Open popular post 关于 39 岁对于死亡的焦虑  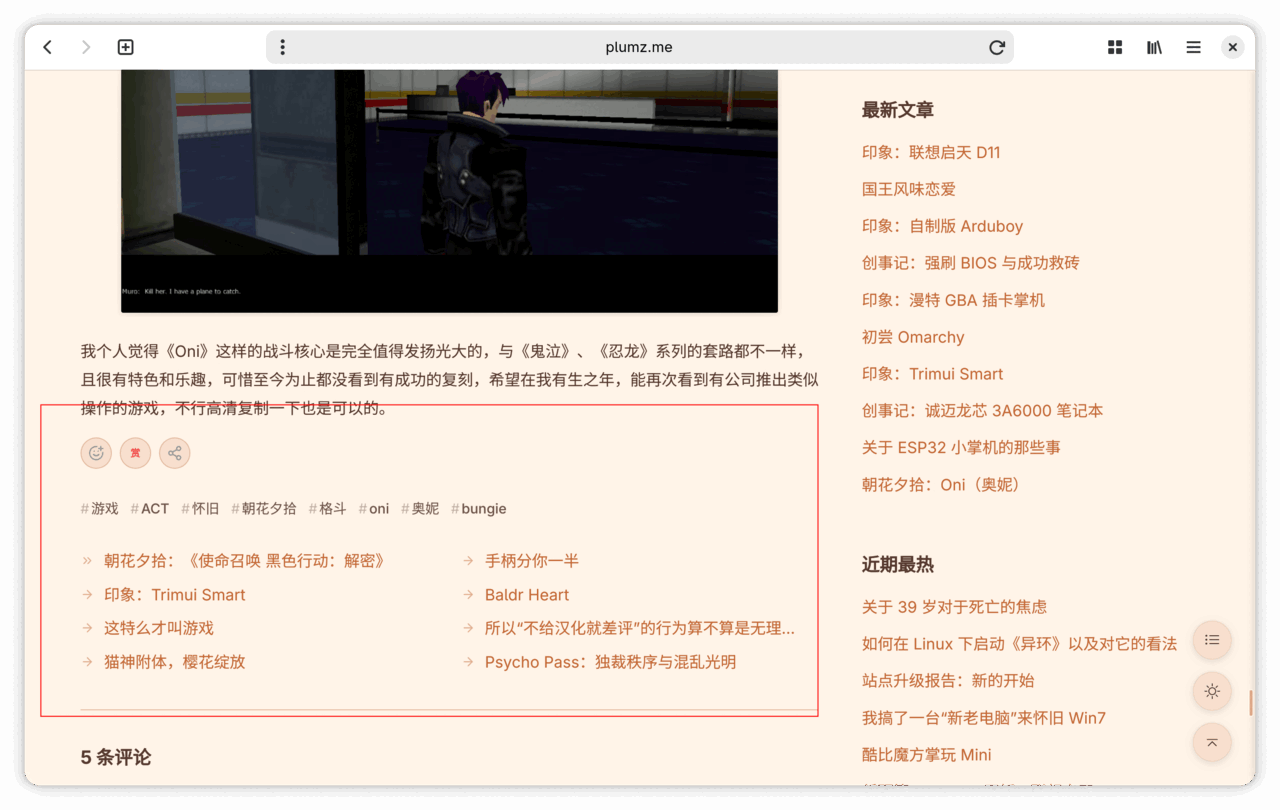(954, 606)
